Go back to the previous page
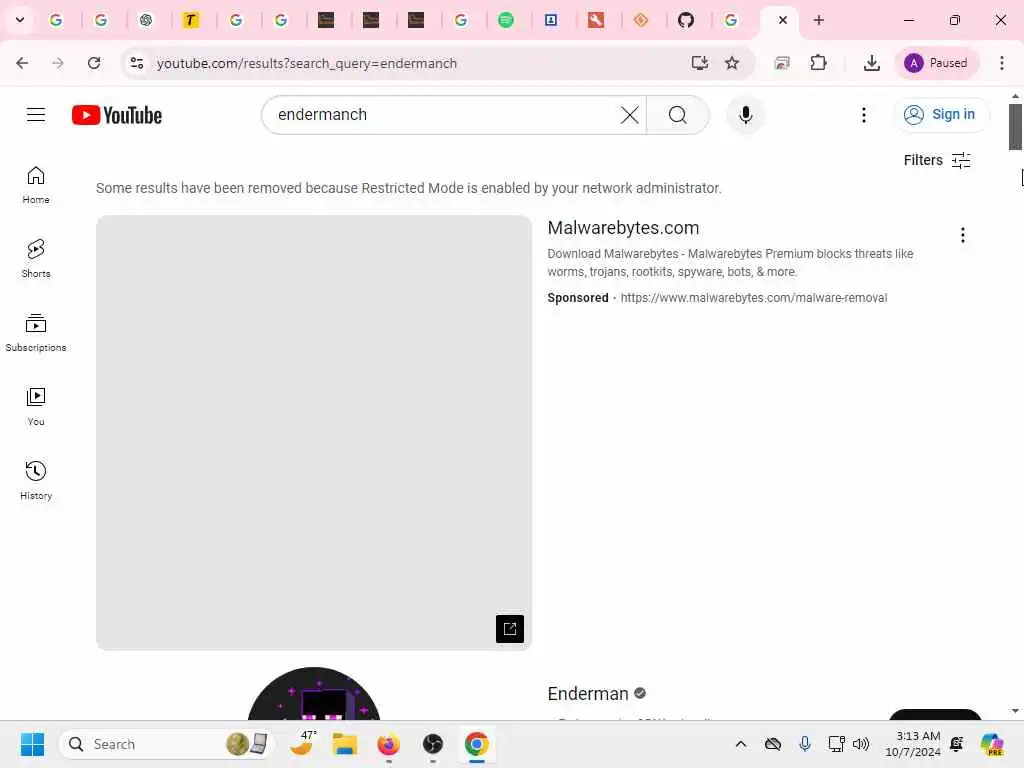Image resolution: width=1024 pixels, height=768 pixels. point(22,63)
